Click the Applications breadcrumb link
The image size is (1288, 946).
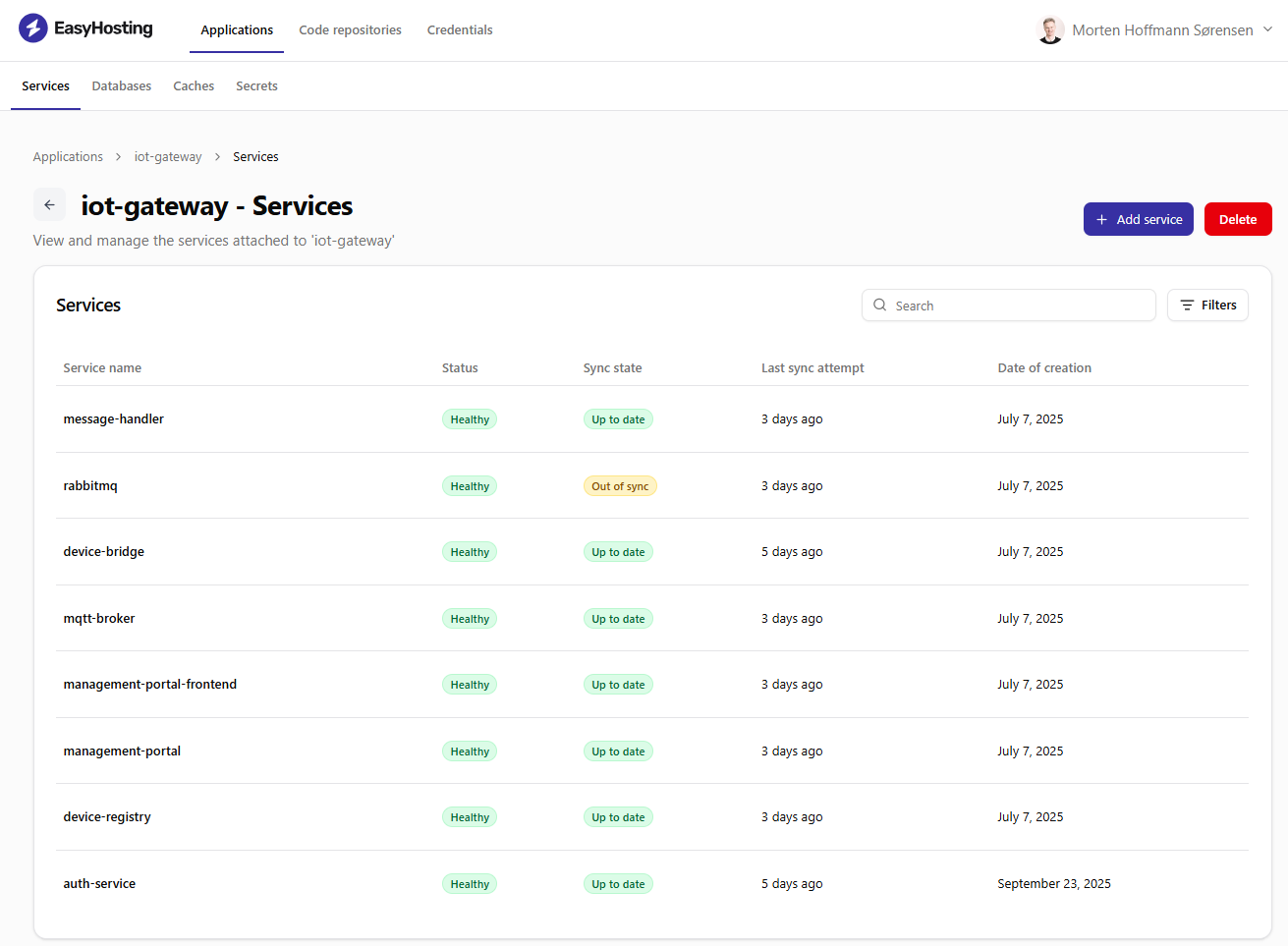pos(68,157)
